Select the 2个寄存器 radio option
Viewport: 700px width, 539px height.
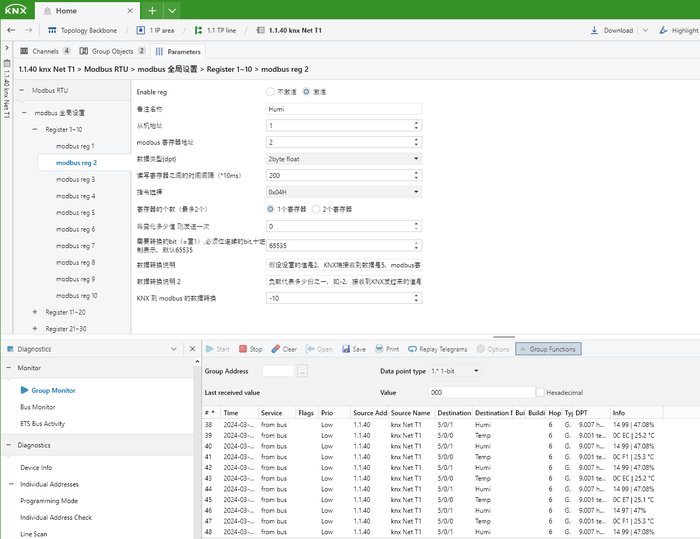click(316, 209)
